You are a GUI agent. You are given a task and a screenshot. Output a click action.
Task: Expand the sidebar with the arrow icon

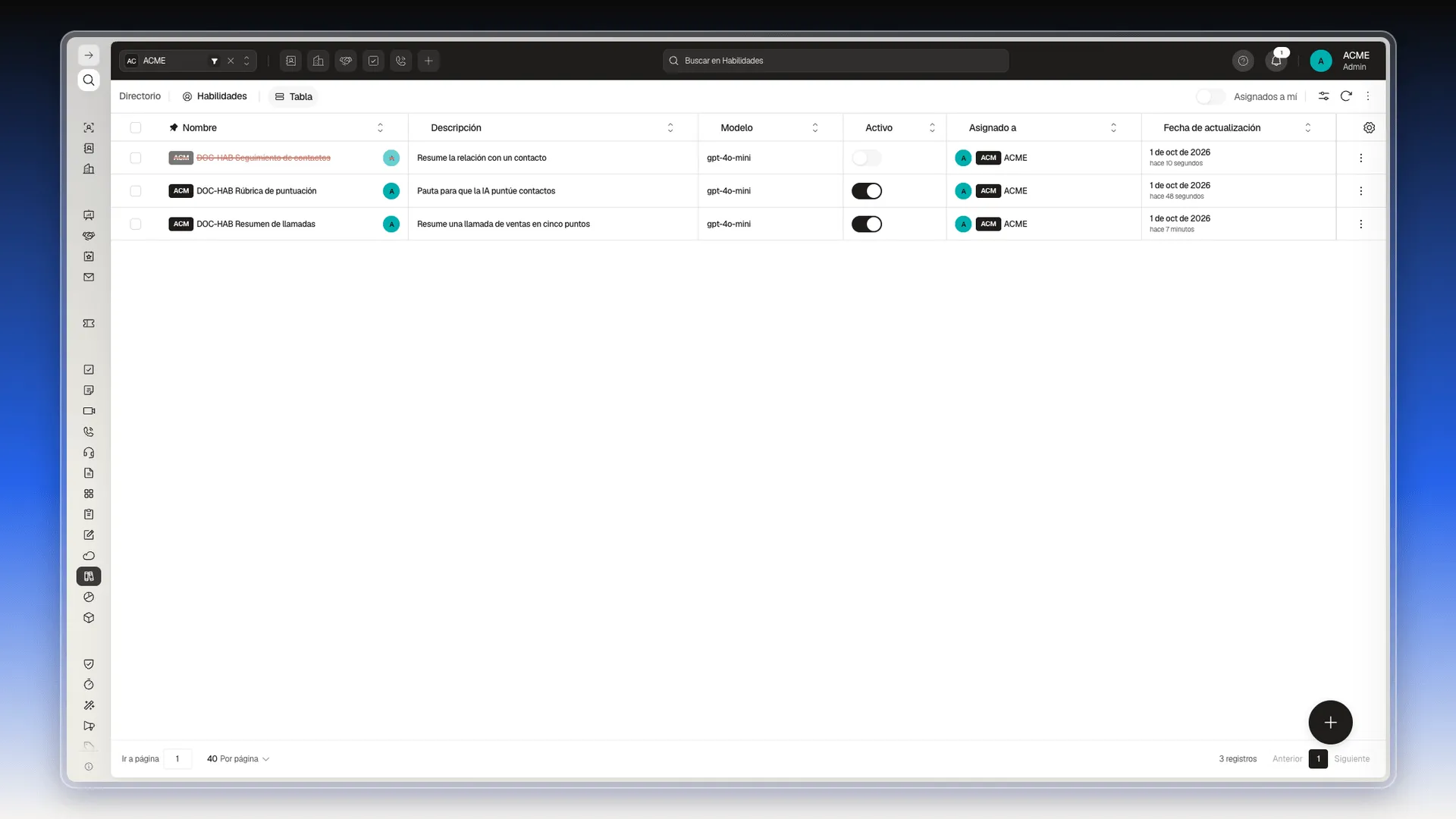coord(89,55)
